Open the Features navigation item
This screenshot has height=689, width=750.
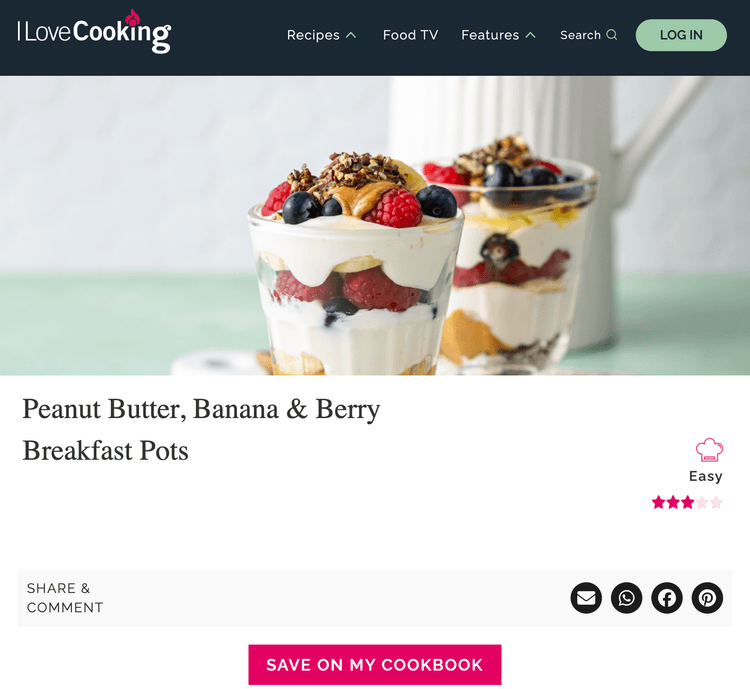(x=490, y=35)
